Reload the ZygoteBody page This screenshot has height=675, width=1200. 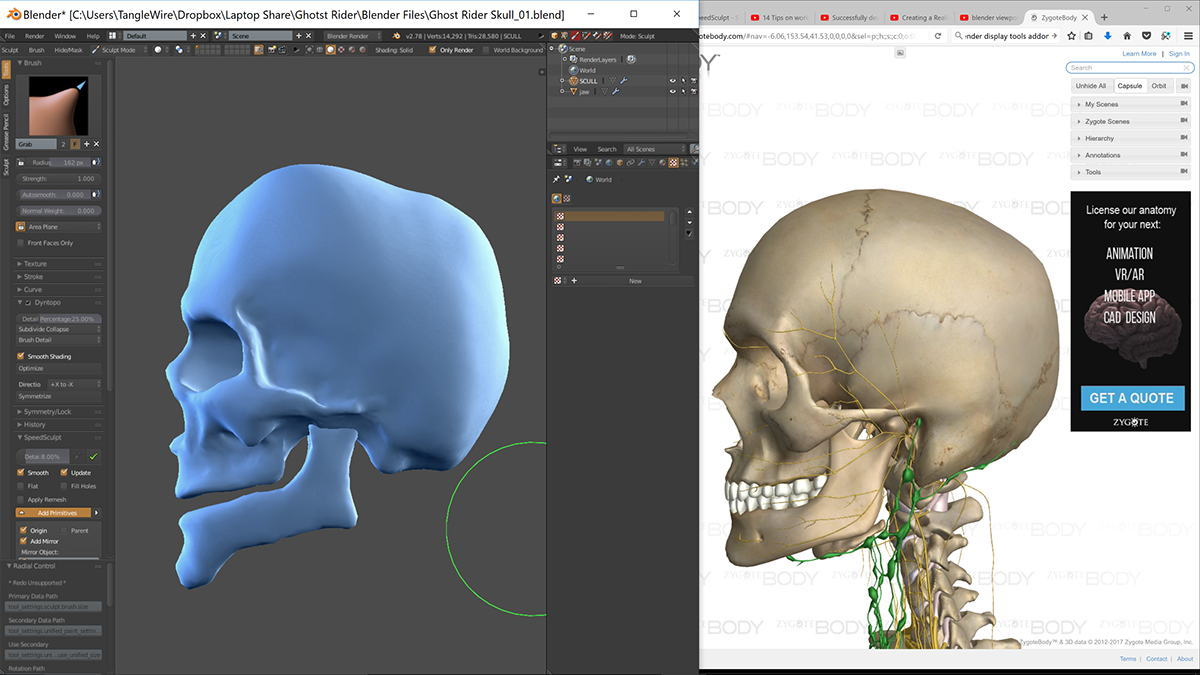point(938,36)
